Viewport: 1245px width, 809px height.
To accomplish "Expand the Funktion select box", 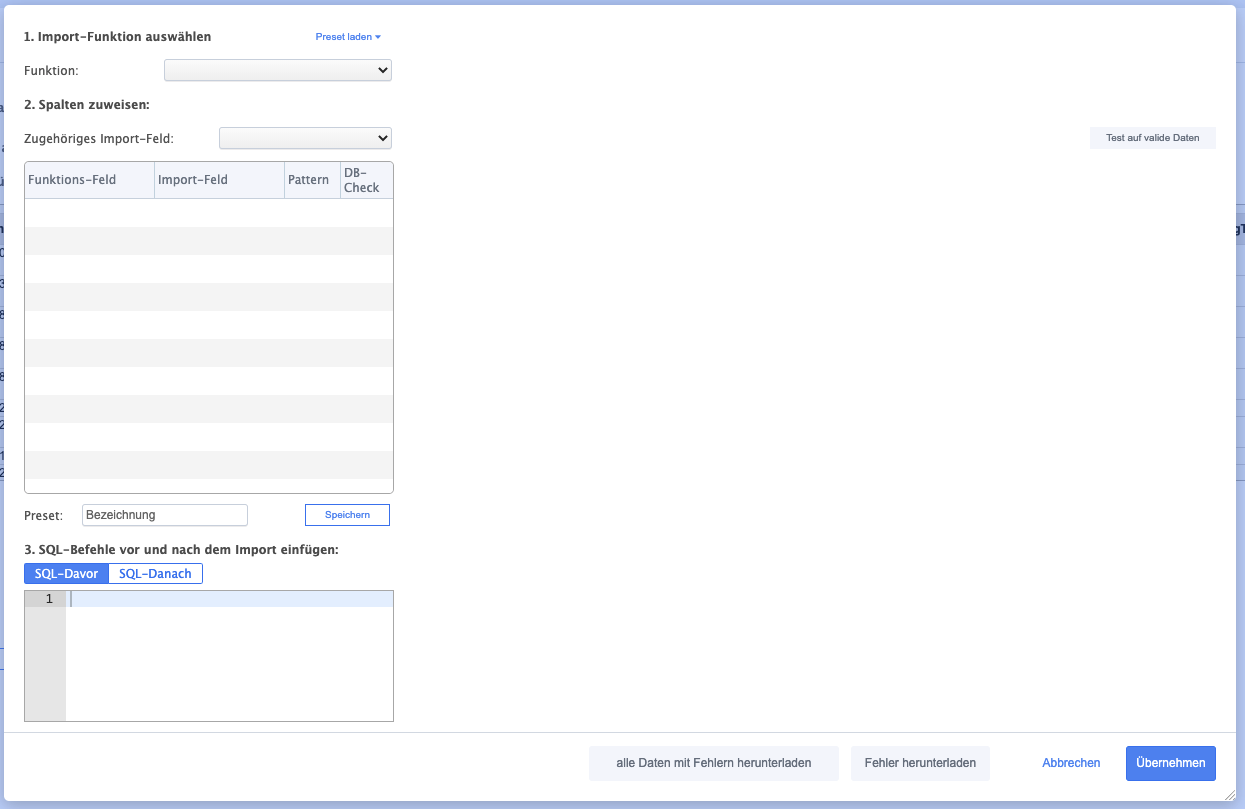I will point(277,70).
